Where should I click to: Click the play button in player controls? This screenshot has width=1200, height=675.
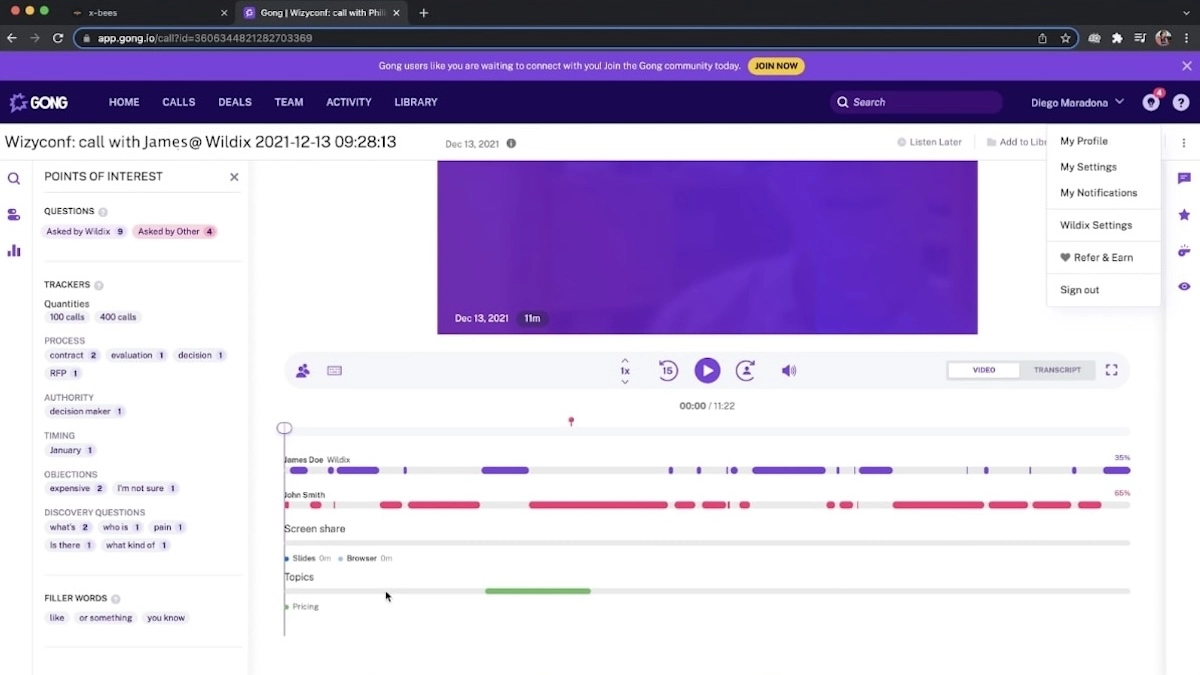pyautogui.click(x=707, y=371)
